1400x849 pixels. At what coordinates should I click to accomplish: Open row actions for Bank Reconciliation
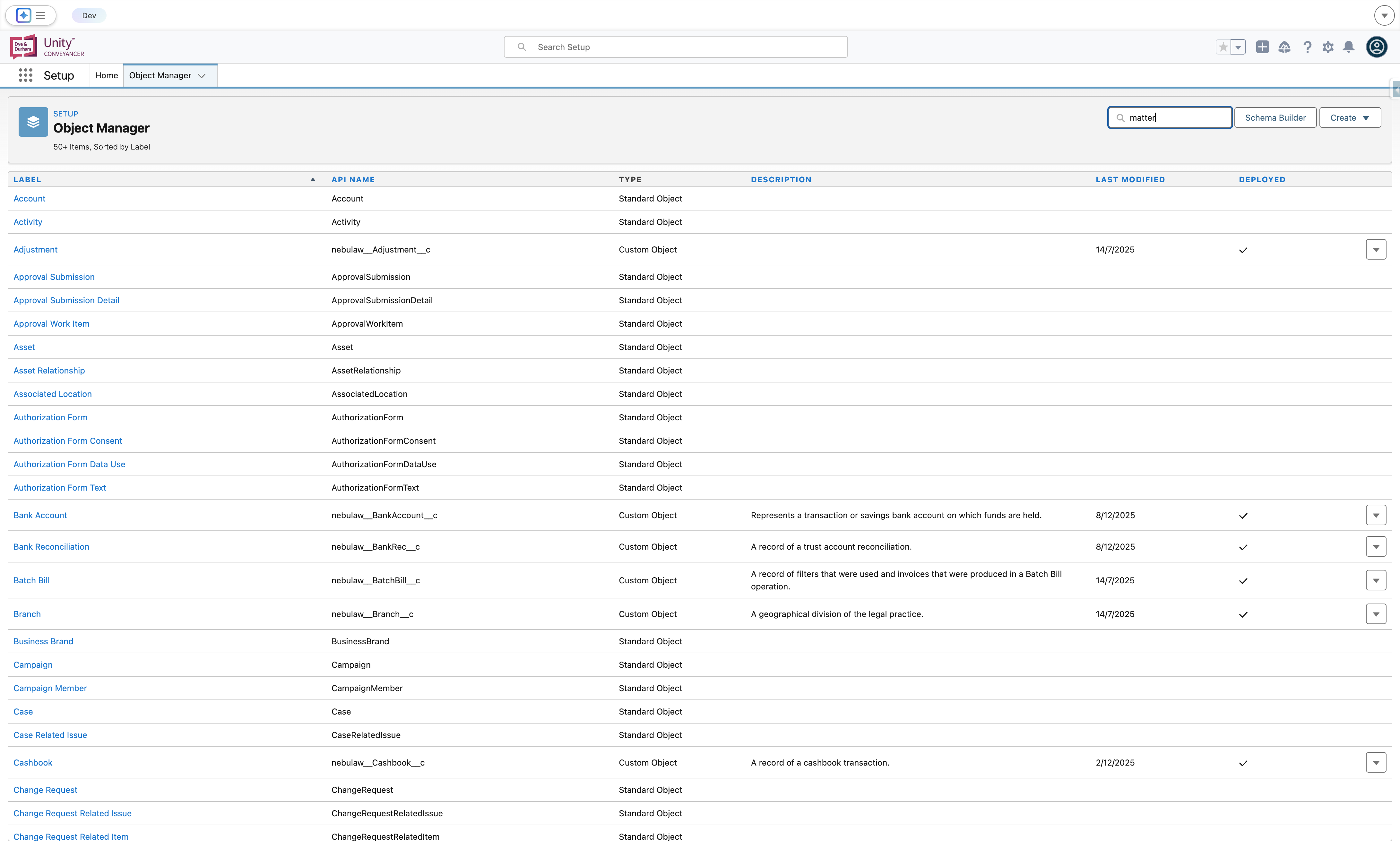tap(1376, 546)
